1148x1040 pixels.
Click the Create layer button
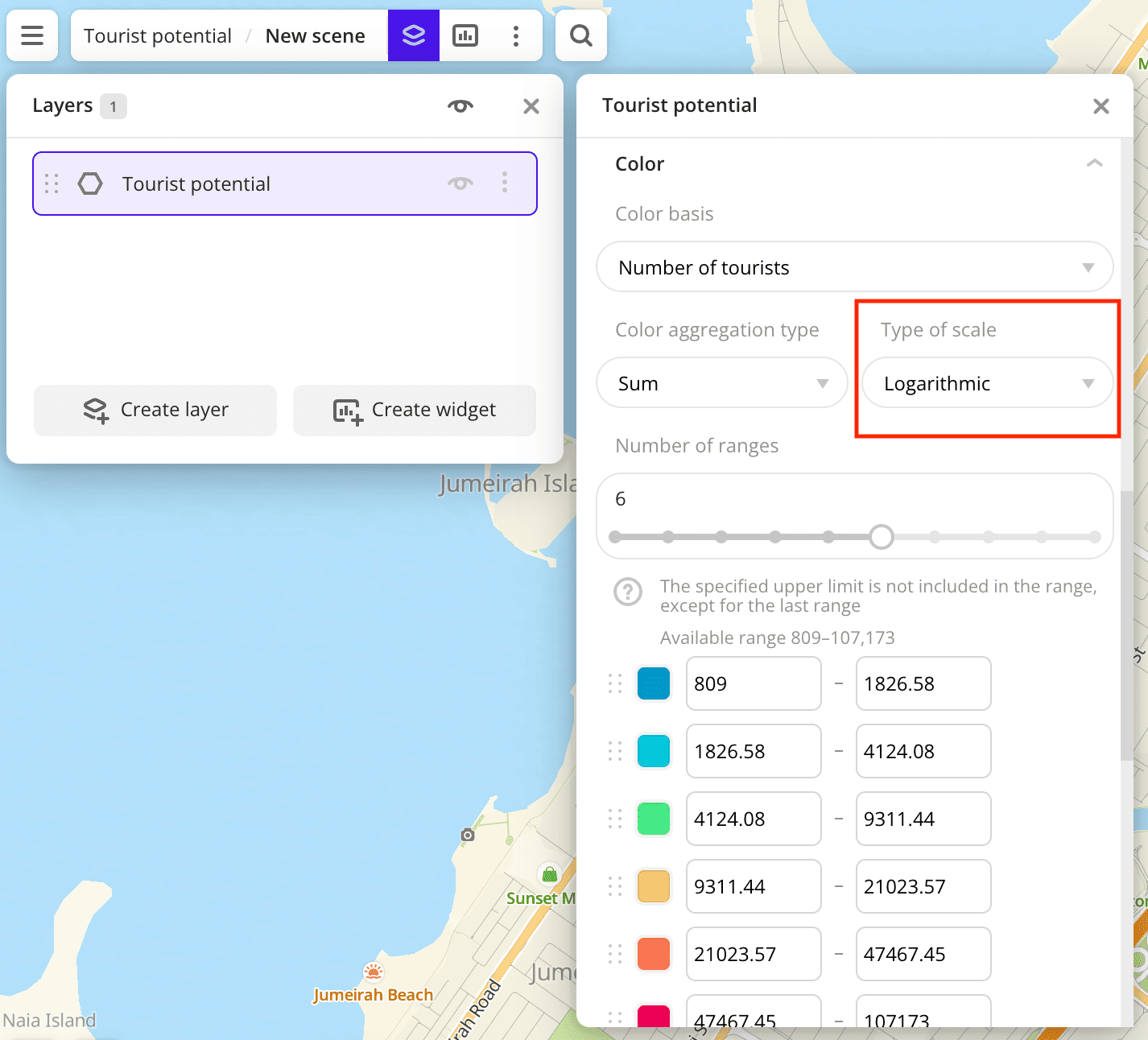point(155,410)
